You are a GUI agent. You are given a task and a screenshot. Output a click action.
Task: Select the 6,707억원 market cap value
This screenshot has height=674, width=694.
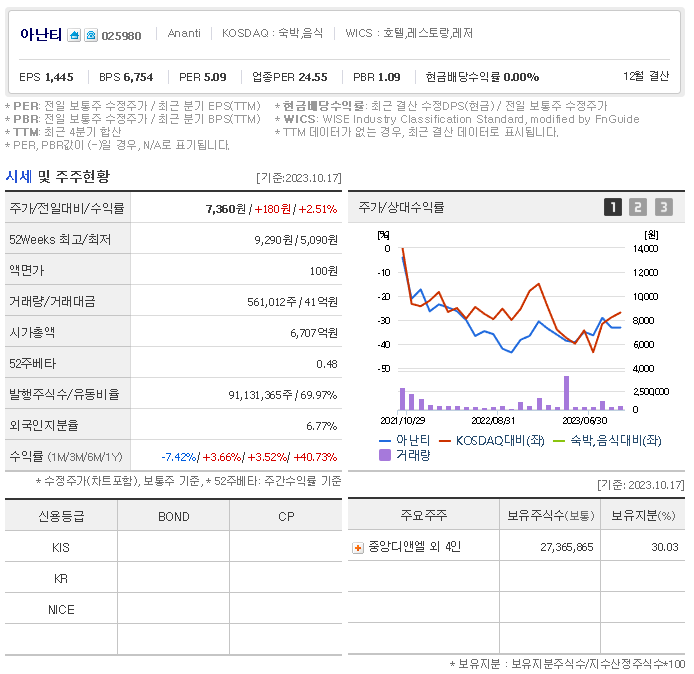pos(314,333)
